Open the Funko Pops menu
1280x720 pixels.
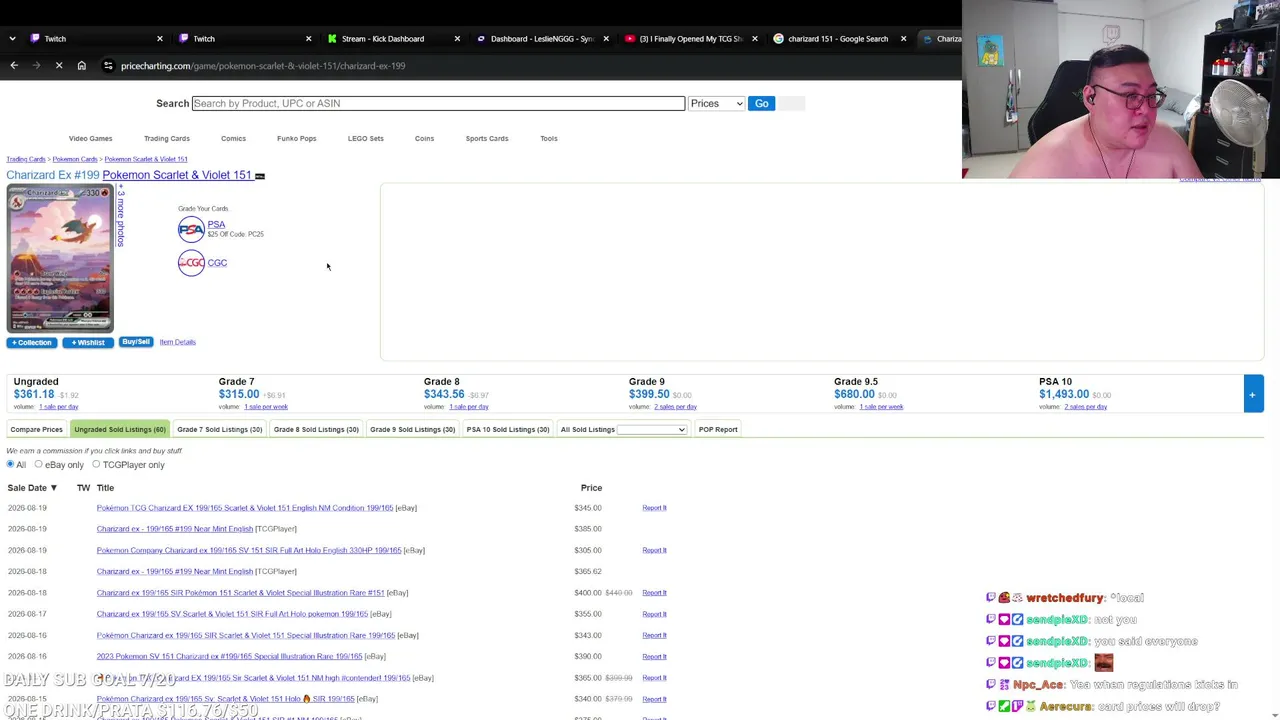[x=296, y=139]
